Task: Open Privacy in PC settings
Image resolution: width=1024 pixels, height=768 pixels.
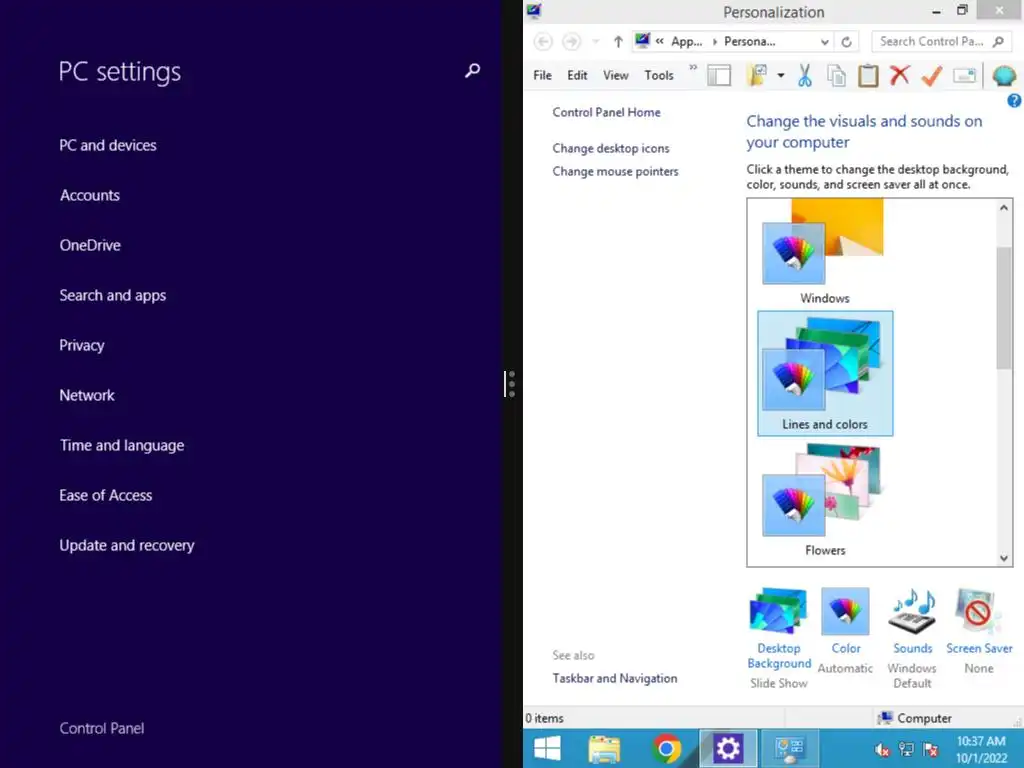Action: tap(82, 345)
